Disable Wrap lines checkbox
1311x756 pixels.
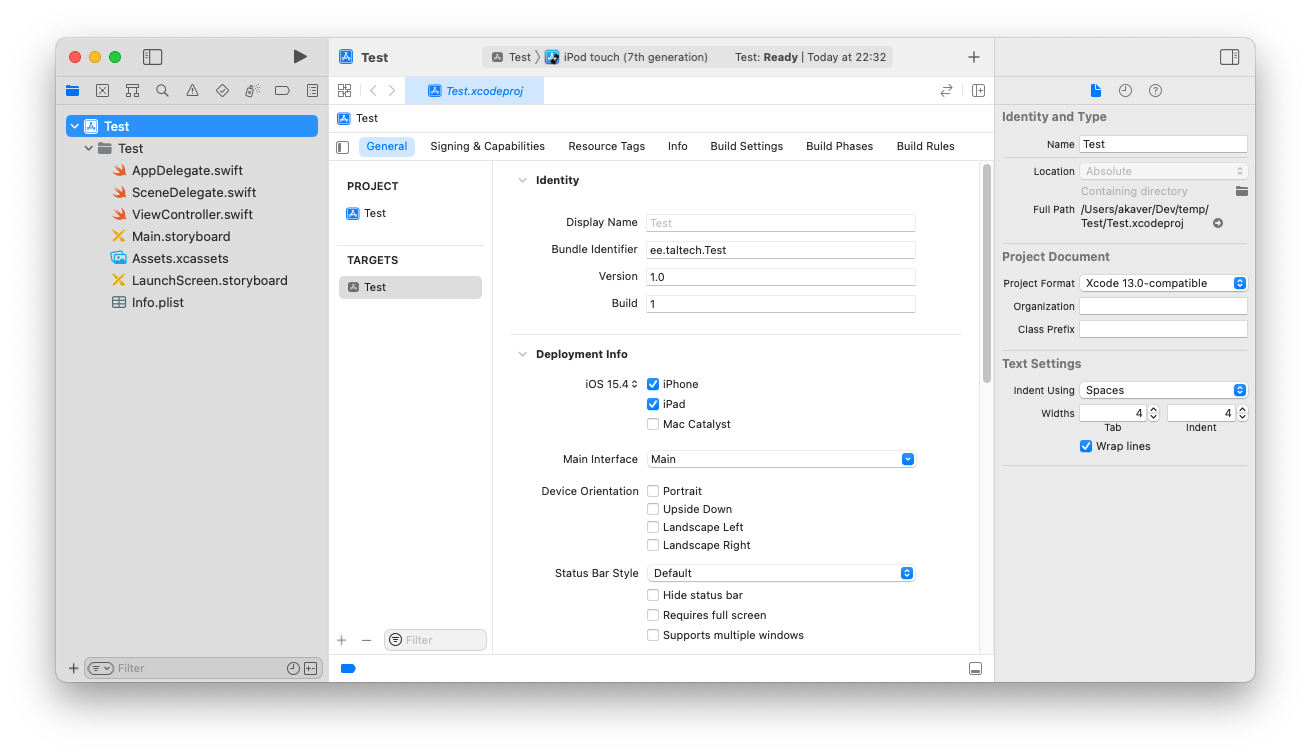(x=1086, y=446)
